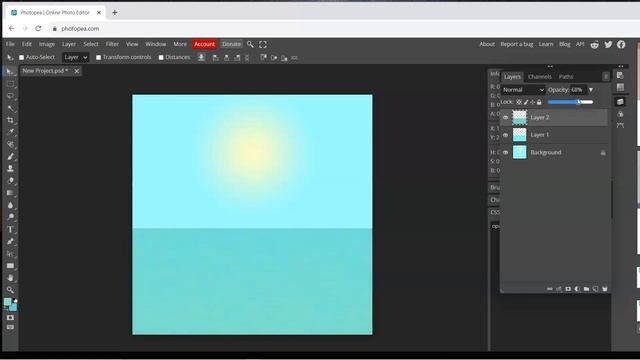The height and width of the screenshot is (360, 640).
Task: Open the File menu
Action: (10, 44)
